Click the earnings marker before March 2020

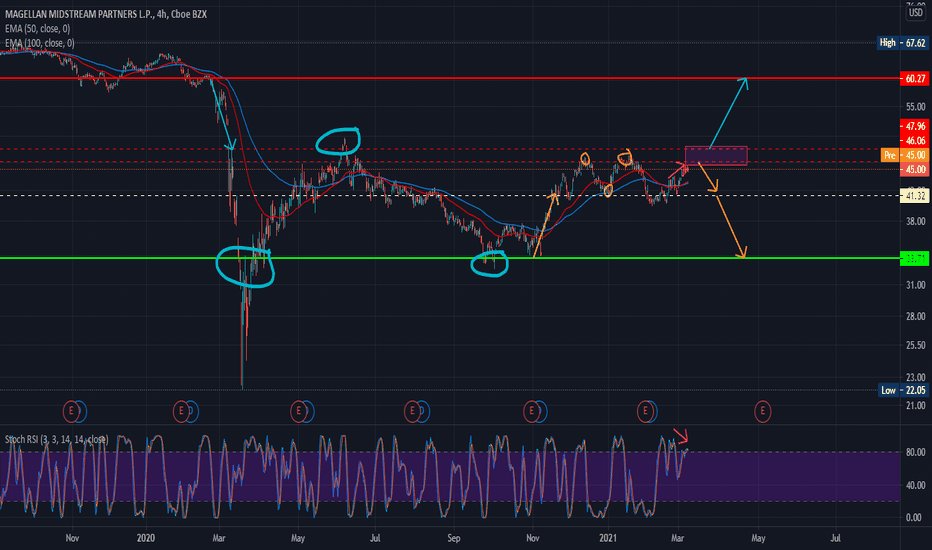point(181,411)
